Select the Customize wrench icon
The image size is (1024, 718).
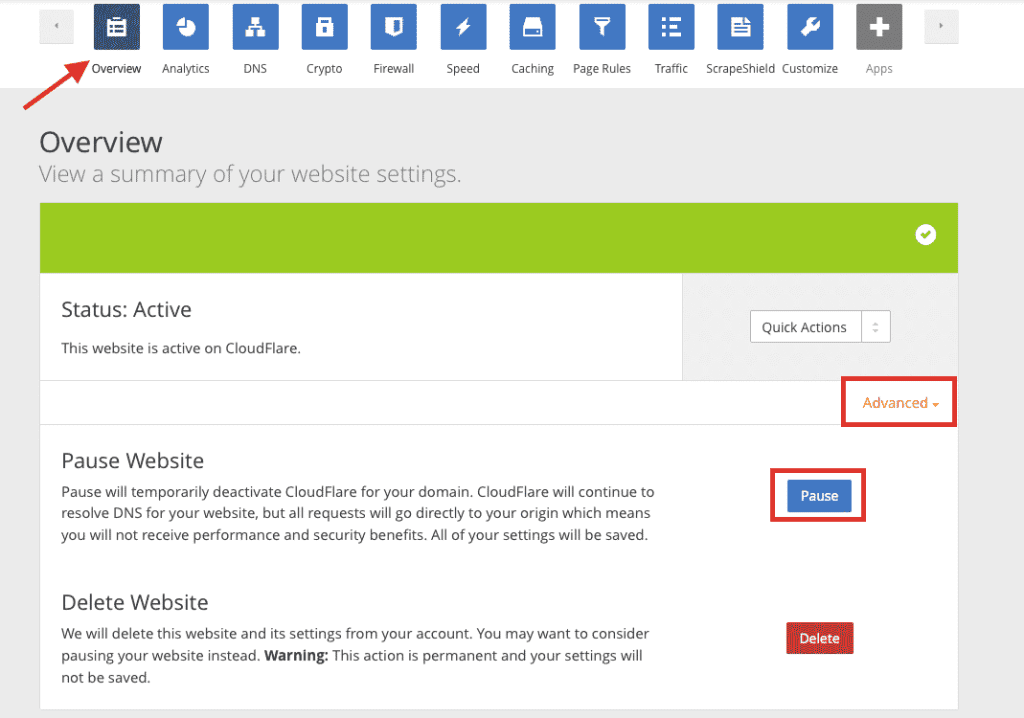(x=810, y=27)
